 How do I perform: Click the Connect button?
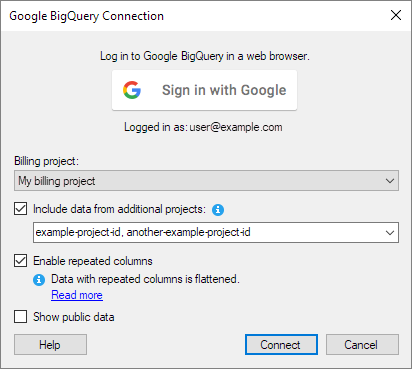pos(281,345)
